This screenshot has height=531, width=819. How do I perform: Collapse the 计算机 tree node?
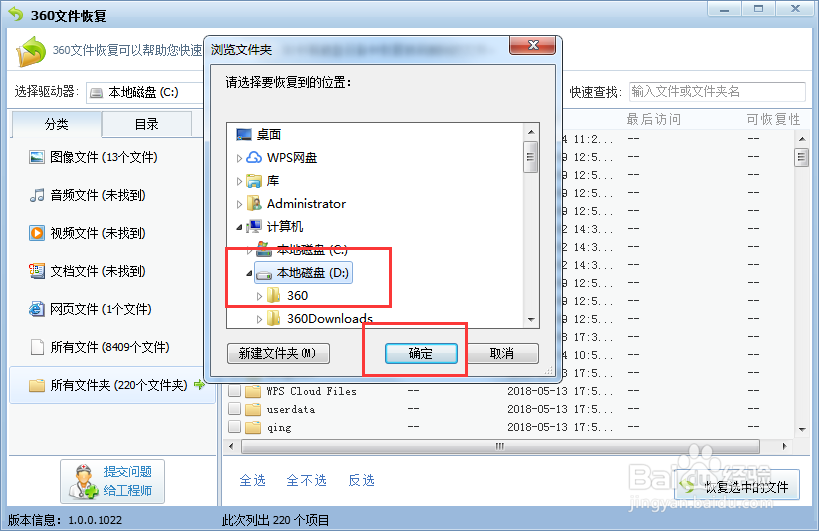pos(239,227)
